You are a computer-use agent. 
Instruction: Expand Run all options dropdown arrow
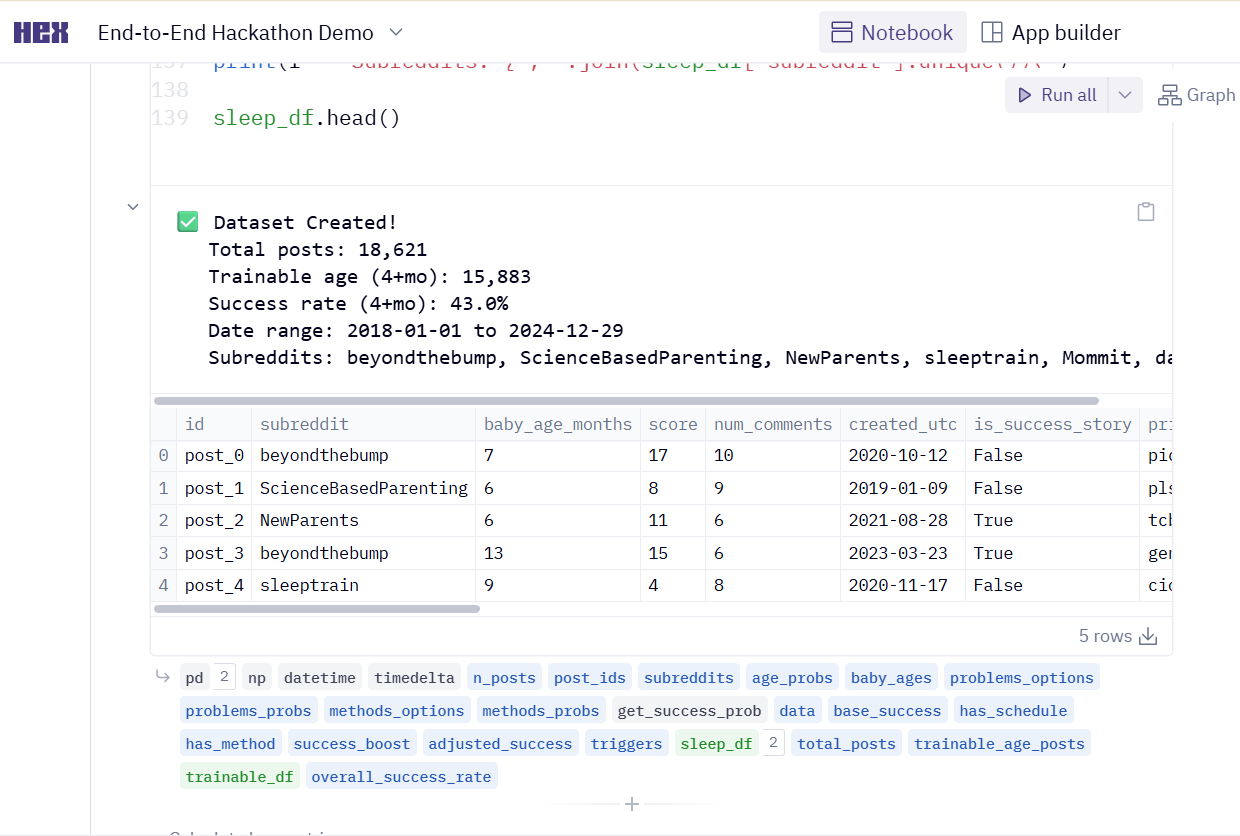[1125, 95]
